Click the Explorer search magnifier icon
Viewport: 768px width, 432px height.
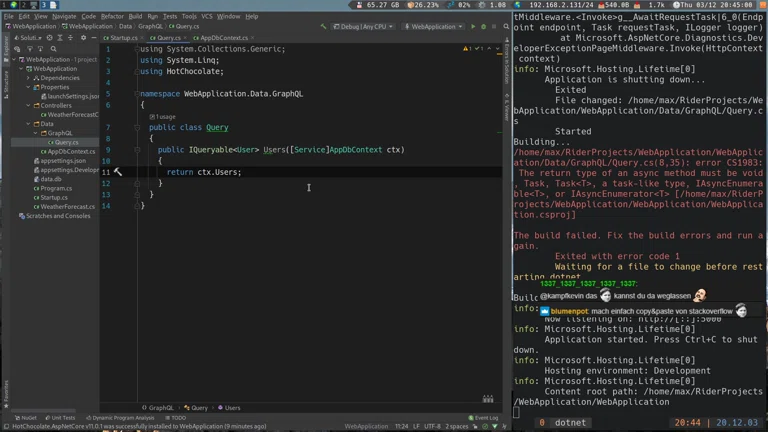53,49
